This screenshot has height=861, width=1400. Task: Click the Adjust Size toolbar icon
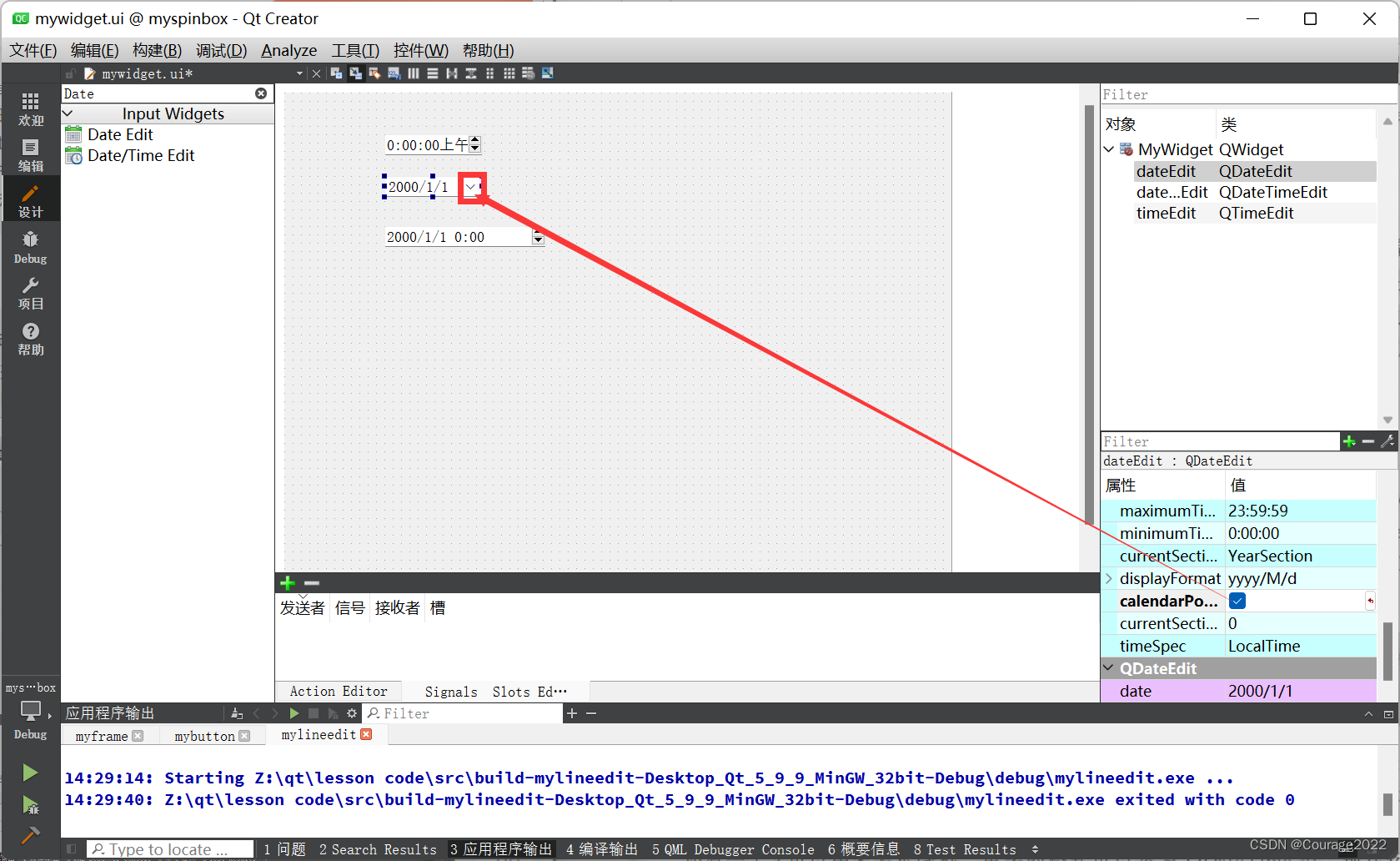(x=547, y=73)
